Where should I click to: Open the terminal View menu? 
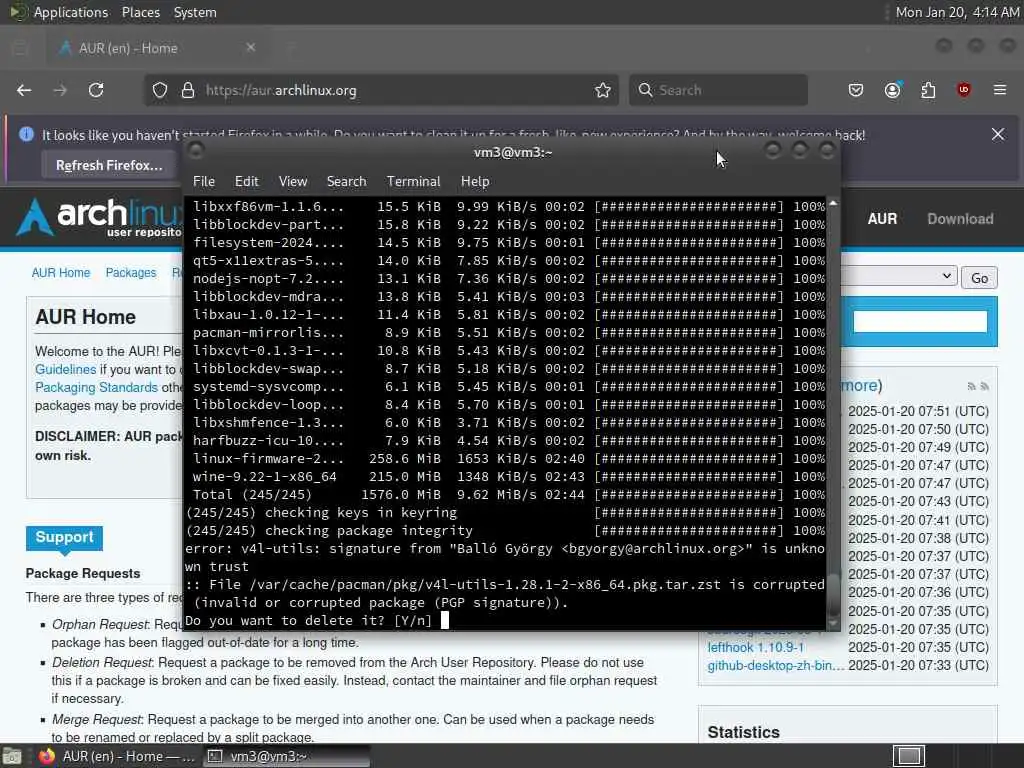coord(293,182)
